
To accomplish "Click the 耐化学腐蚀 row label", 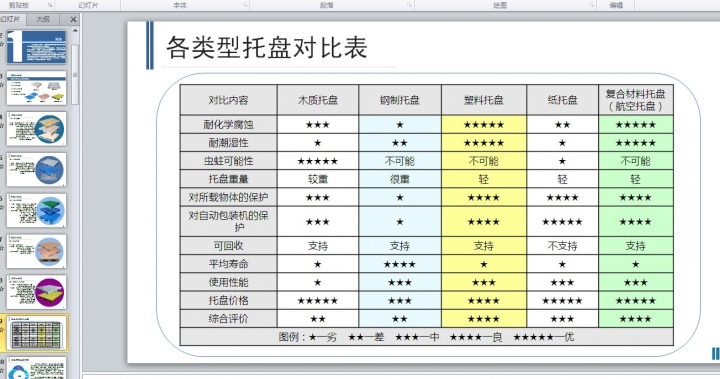I will 228,124.
